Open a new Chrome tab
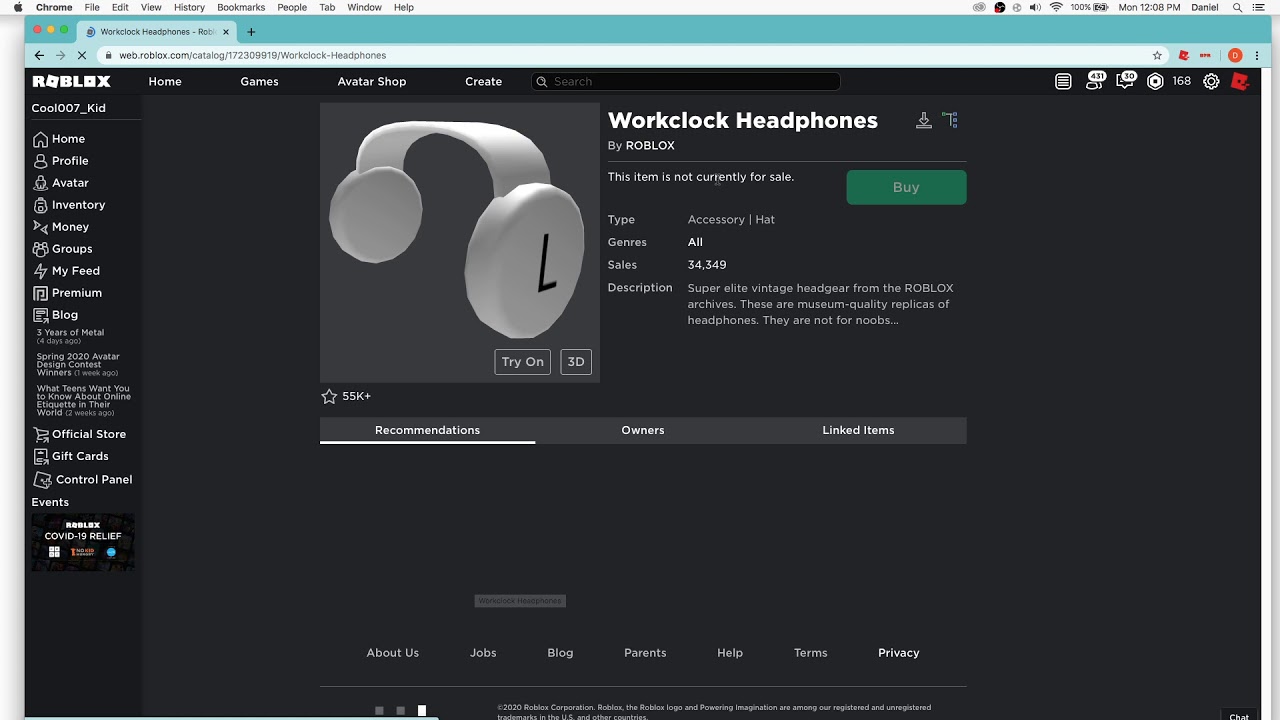Screen dimensions: 1280x720 tap(251, 32)
